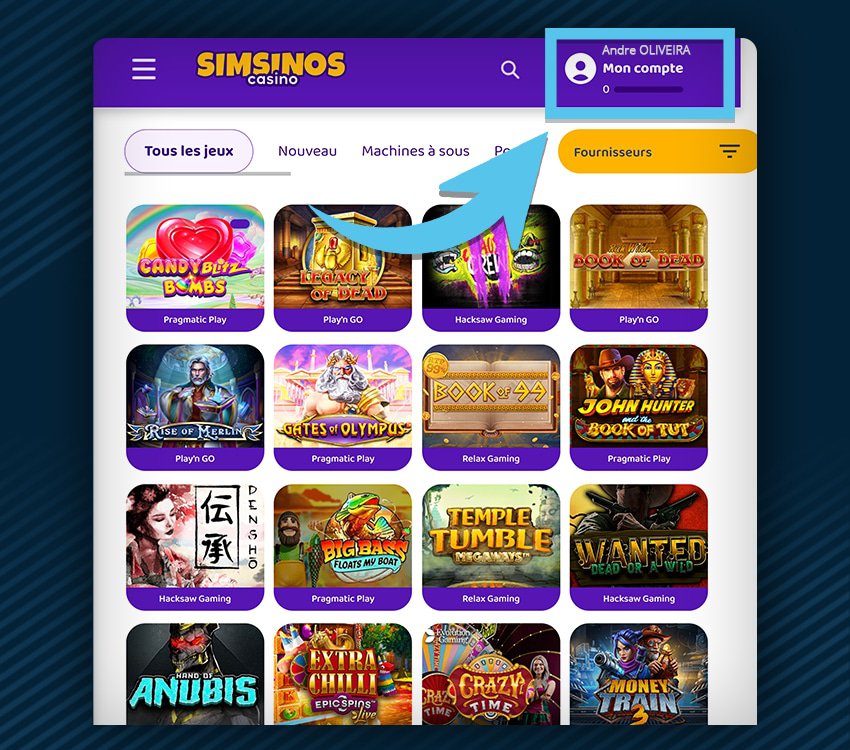
Task: Open the Fournisseurs filter dropdown
Action: pos(657,152)
